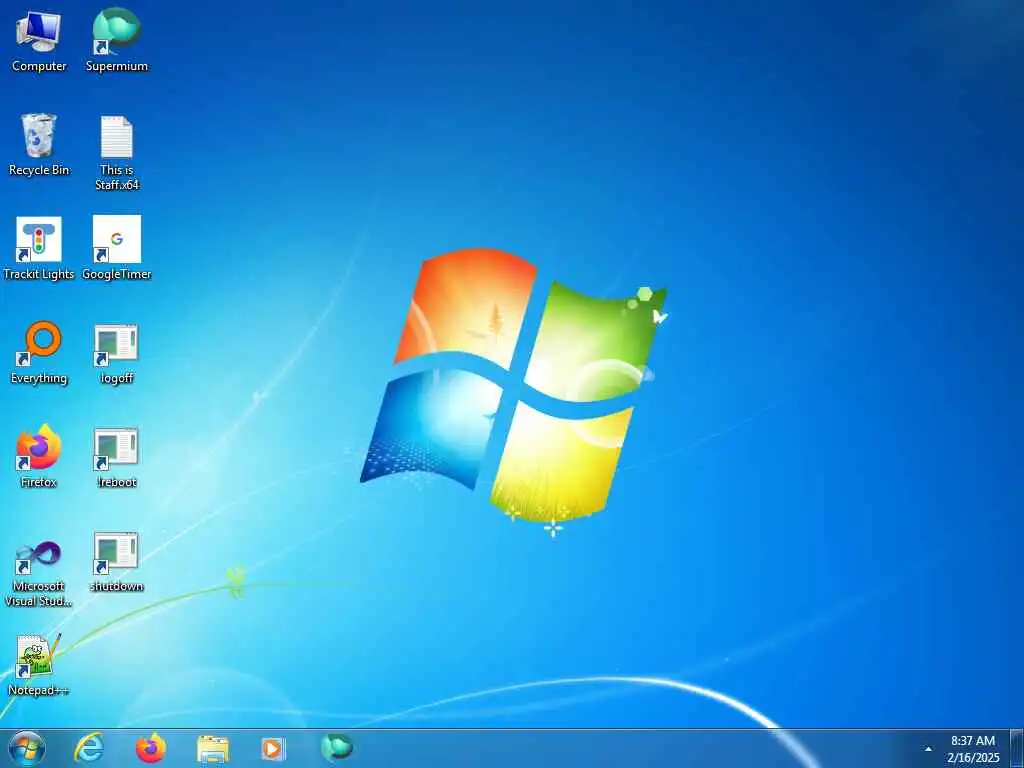1024x768 pixels.
Task: Open the clock showing 8:37 AM
Action: 973,749
